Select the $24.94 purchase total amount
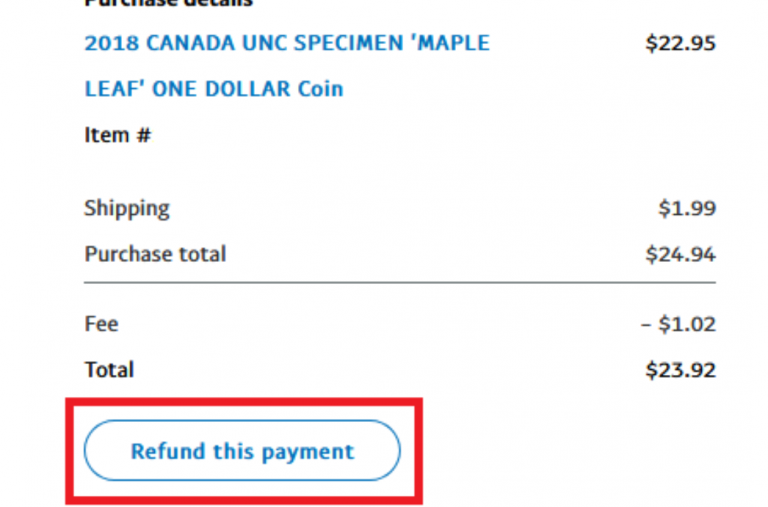This screenshot has height=507, width=768. tap(680, 254)
